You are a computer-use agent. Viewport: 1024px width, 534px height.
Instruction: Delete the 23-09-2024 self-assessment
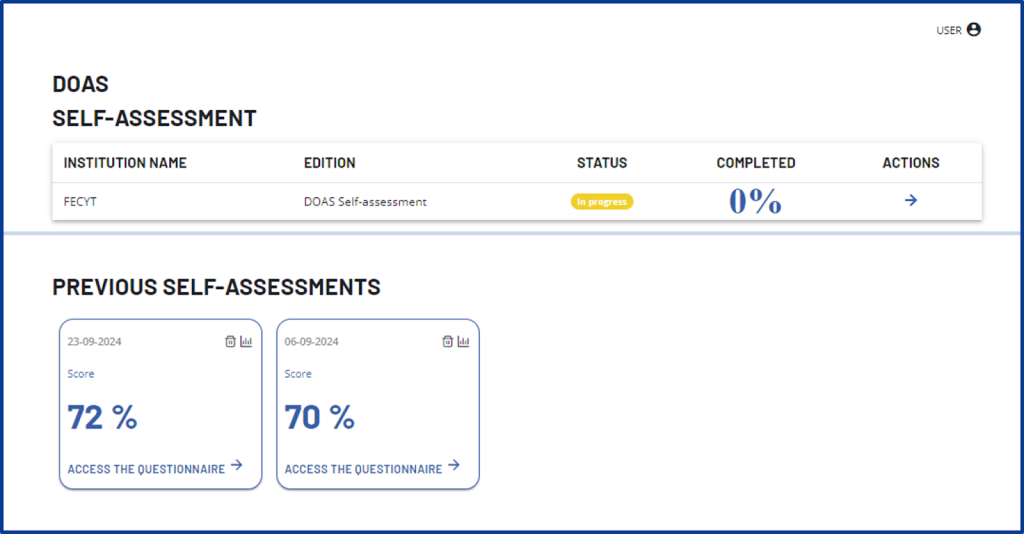point(230,342)
